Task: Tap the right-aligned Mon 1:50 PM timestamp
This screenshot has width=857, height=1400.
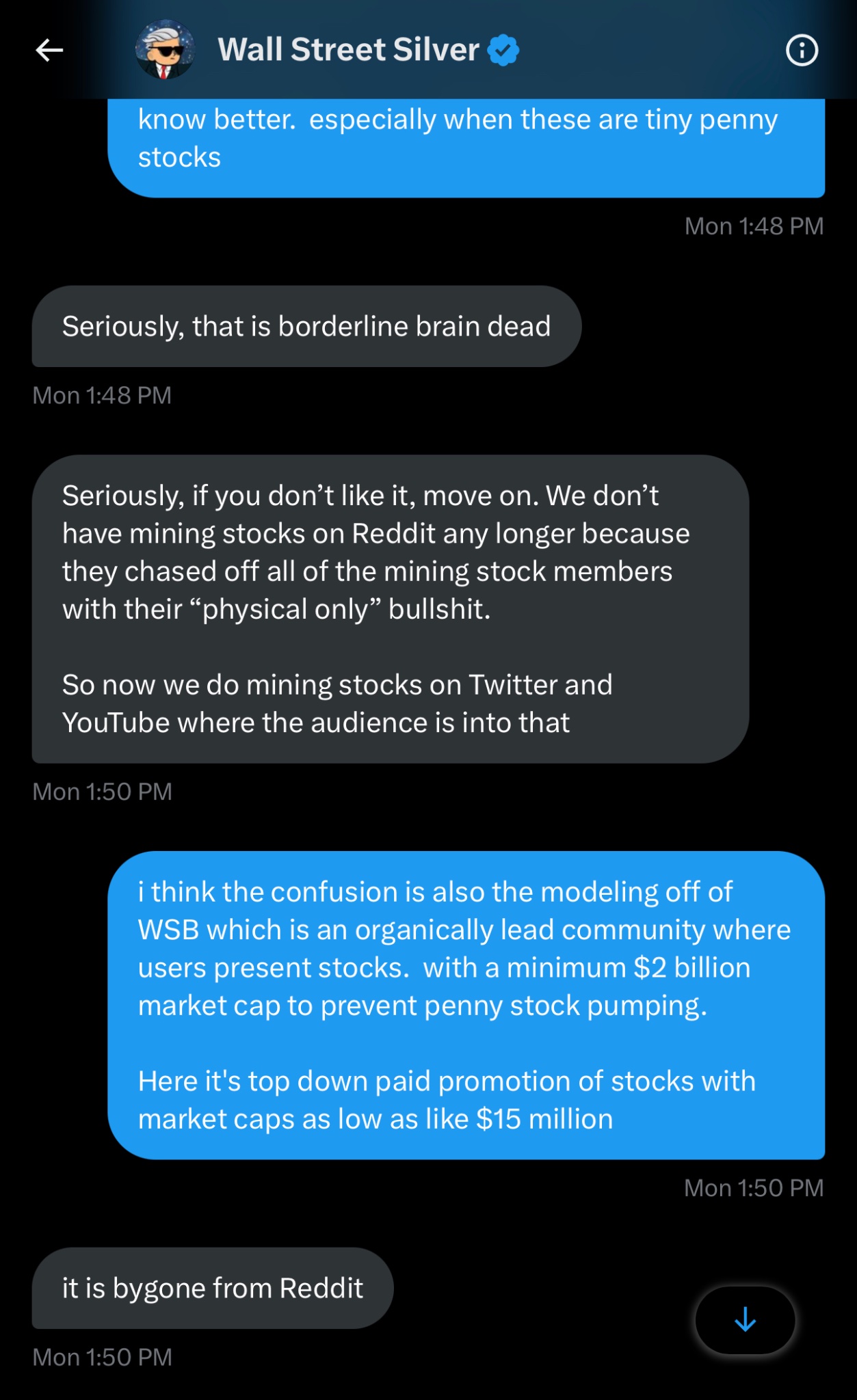Action: click(754, 1188)
